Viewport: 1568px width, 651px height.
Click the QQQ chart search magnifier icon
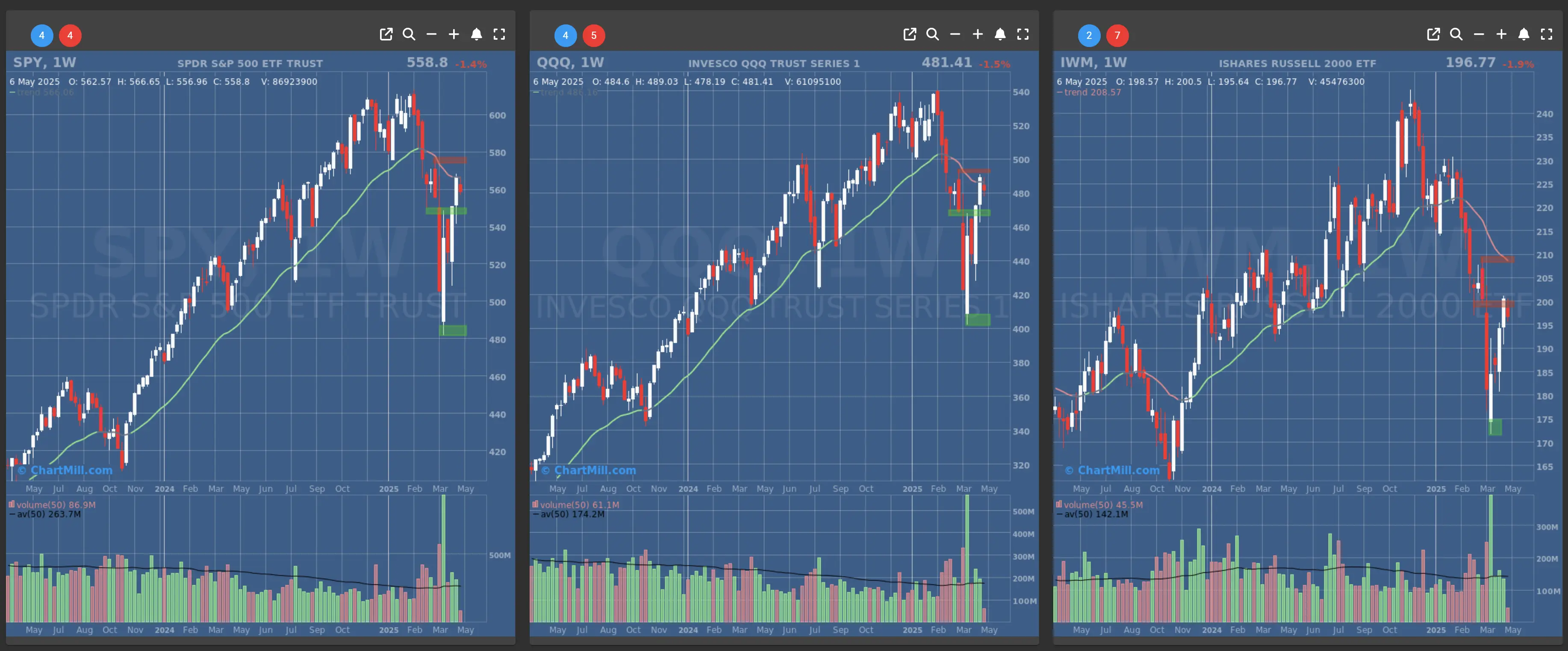pyautogui.click(x=932, y=34)
